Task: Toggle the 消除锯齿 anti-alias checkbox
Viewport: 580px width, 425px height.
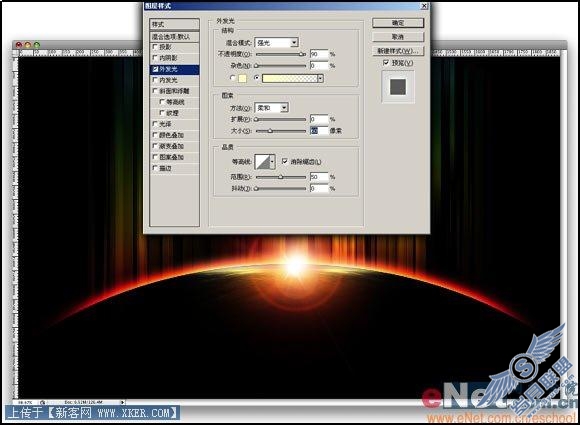Action: [284, 161]
